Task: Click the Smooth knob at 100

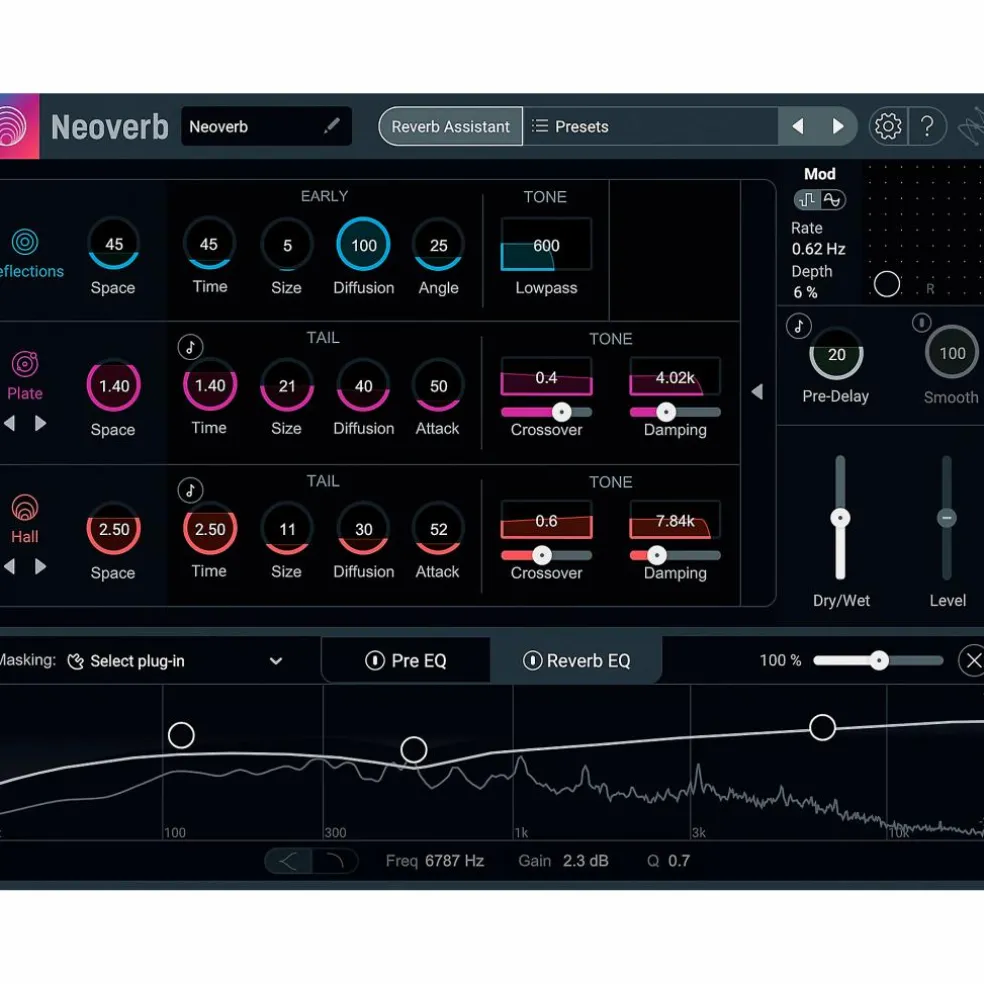Action: point(952,353)
